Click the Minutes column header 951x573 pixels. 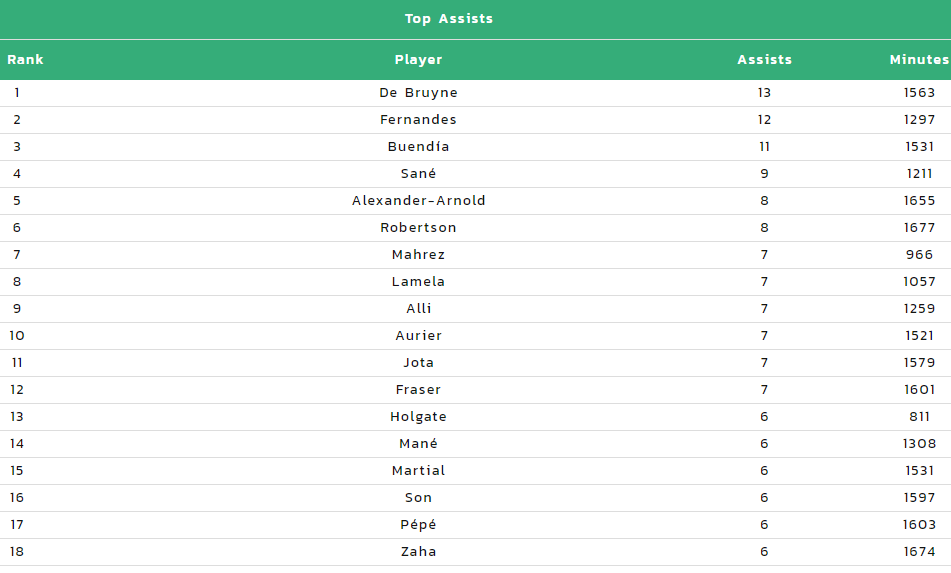[919, 59]
